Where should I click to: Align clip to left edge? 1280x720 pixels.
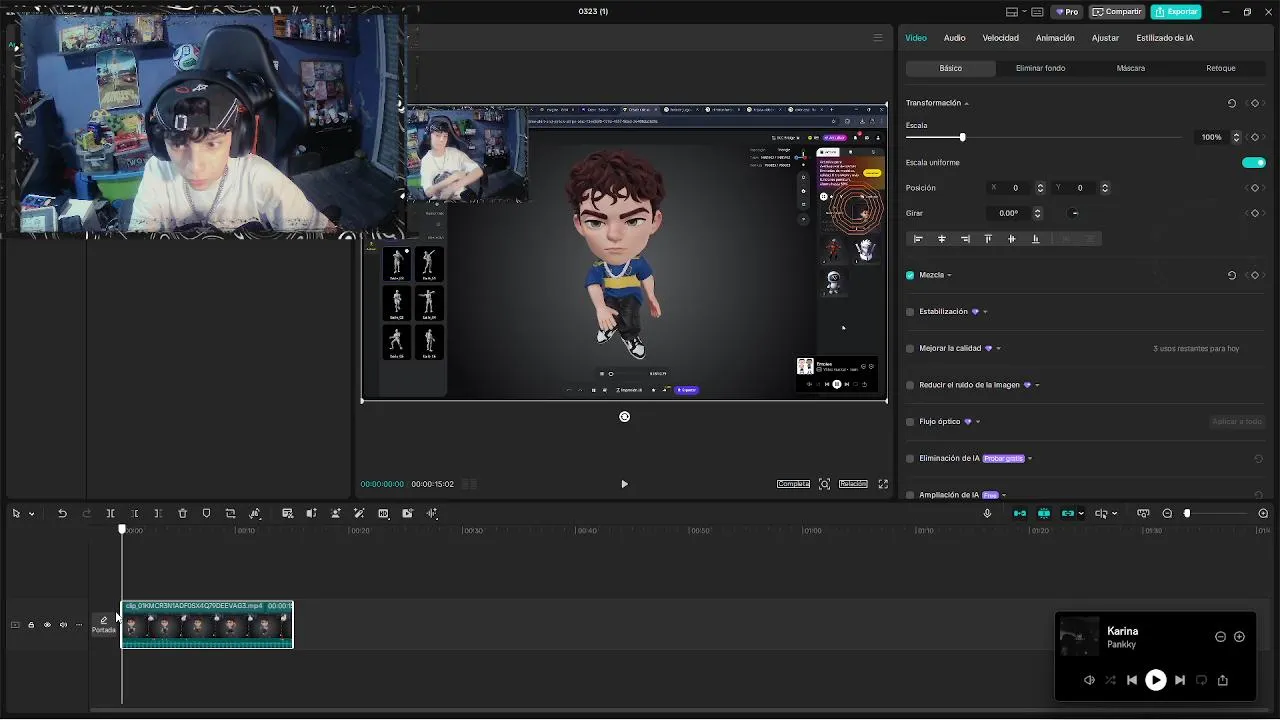tap(918, 239)
